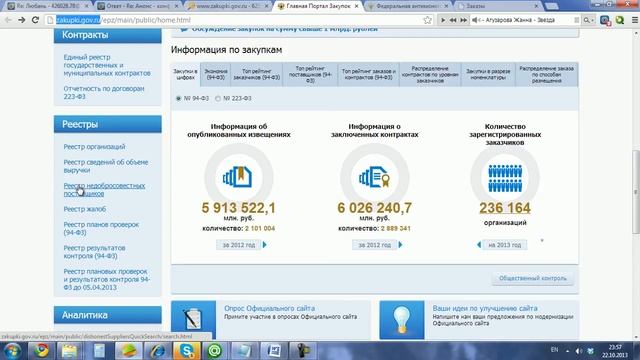Open the 'Распределение заказа по способам размещения' tab
The width and height of the screenshot is (640, 360).
(x=547, y=74)
